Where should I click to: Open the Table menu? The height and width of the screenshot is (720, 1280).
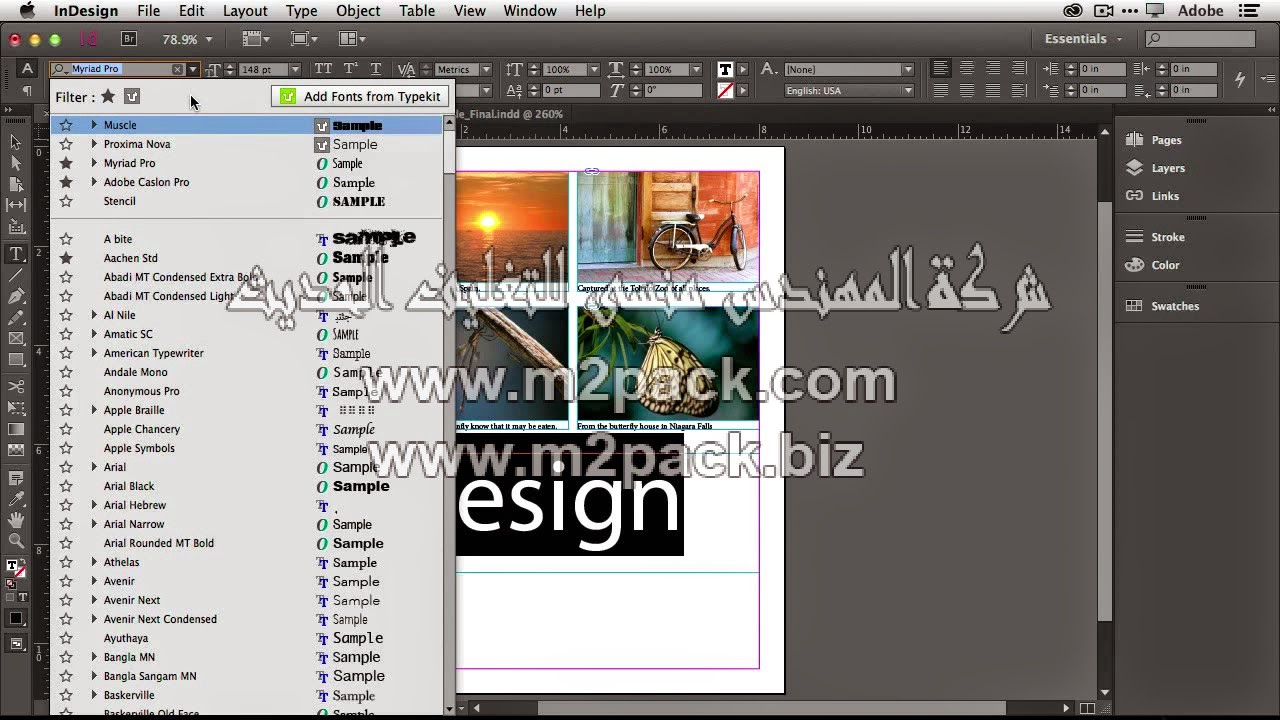pyautogui.click(x=417, y=11)
